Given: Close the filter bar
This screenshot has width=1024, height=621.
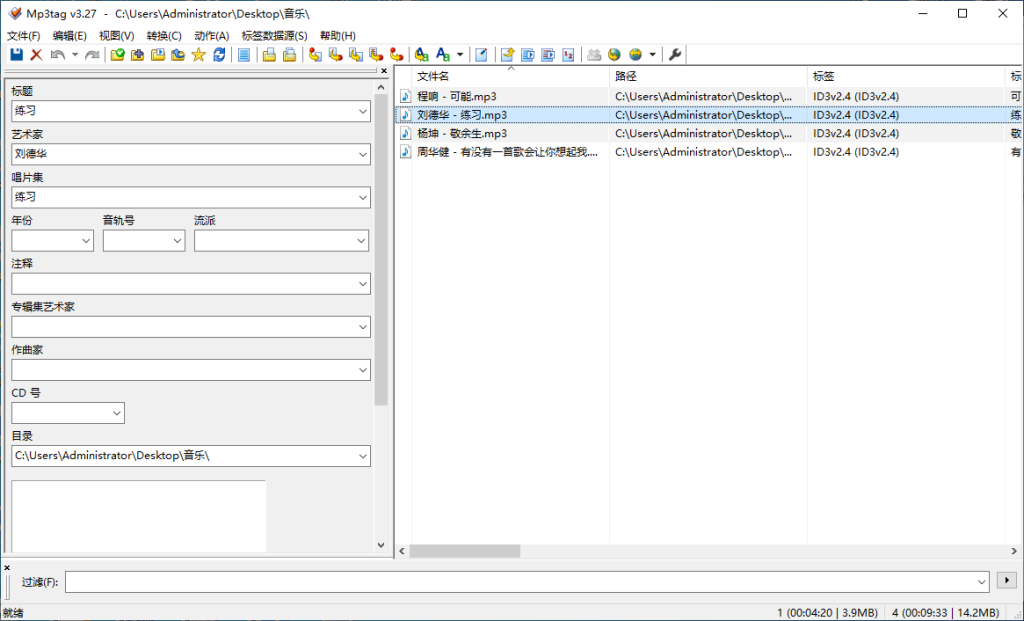Looking at the screenshot, I should (7, 567).
